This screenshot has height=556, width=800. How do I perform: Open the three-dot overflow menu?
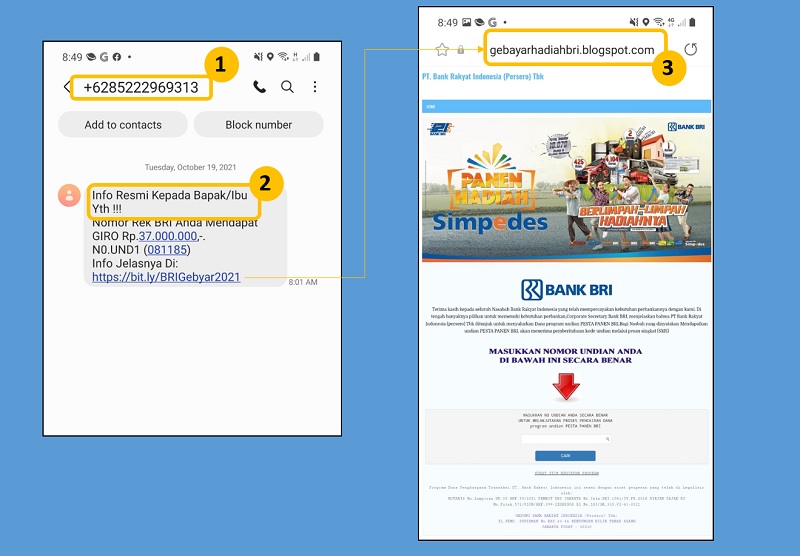315,87
